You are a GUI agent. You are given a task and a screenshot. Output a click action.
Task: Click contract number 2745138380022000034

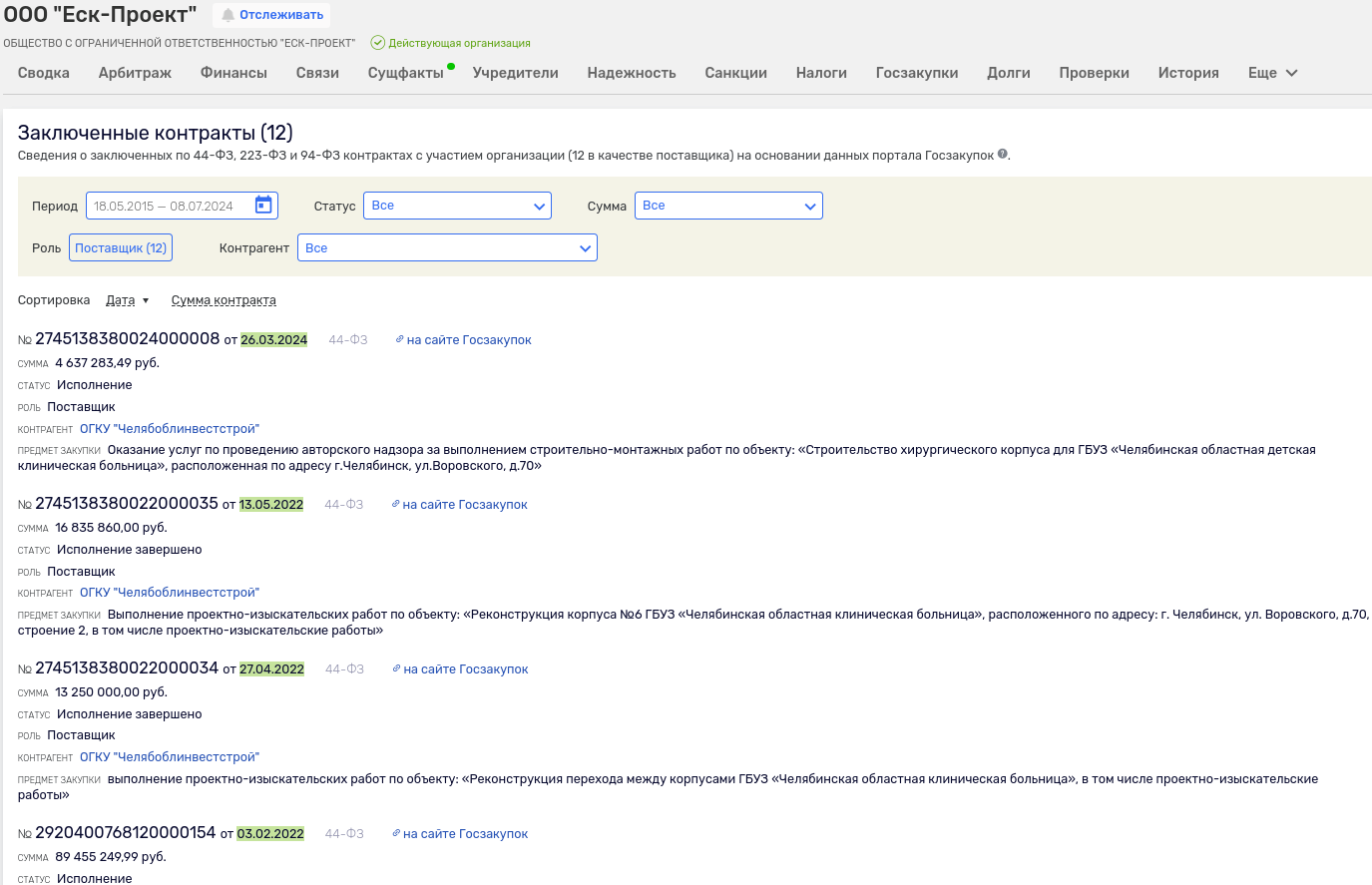[x=127, y=668]
